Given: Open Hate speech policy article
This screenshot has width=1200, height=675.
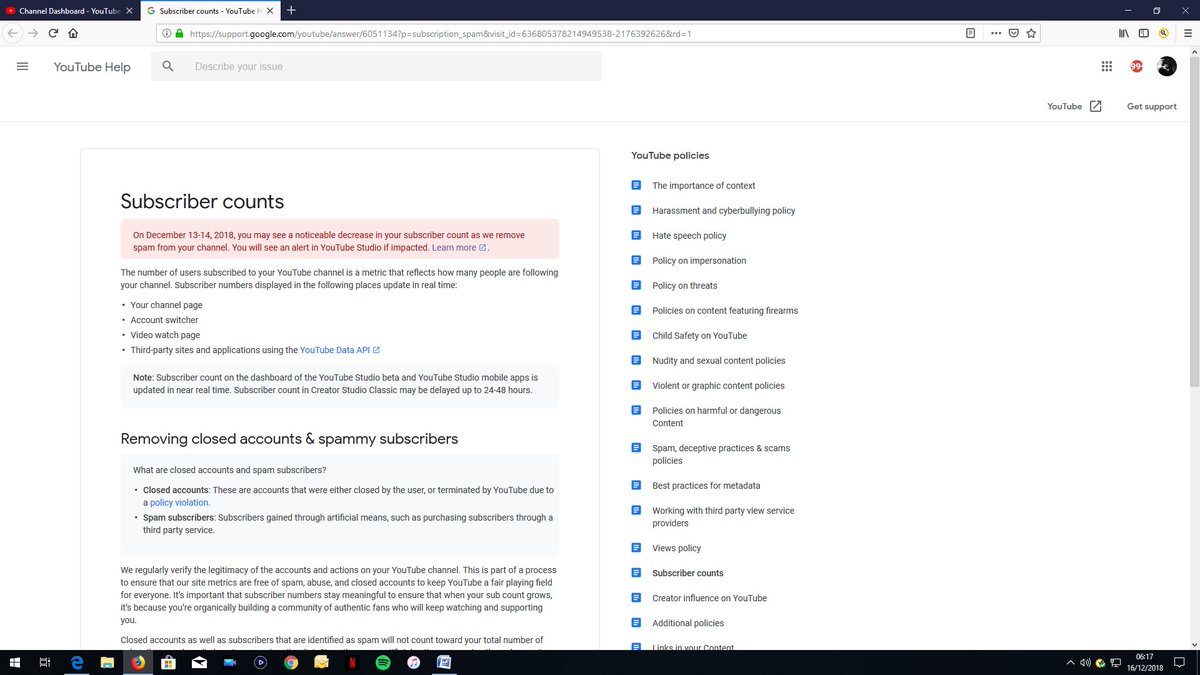Looking at the screenshot, I should (x=689, y=236).
